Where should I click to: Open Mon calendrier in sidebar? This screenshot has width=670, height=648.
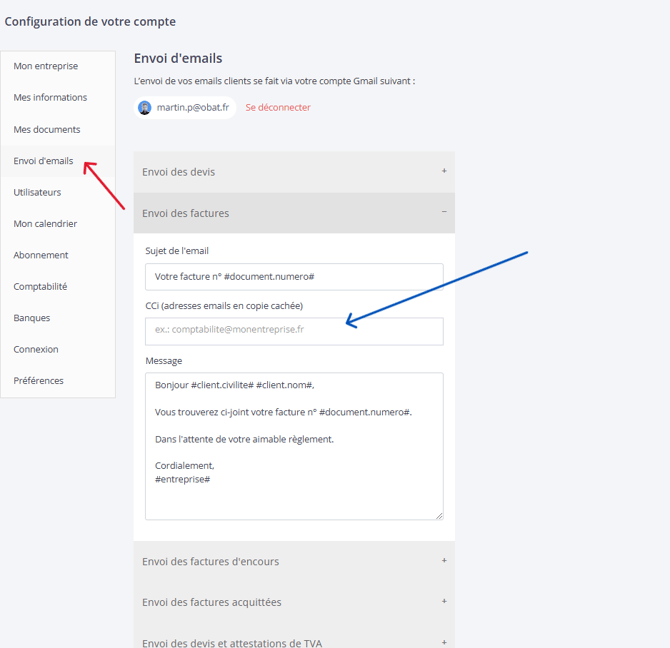click(x=45, y=224)
